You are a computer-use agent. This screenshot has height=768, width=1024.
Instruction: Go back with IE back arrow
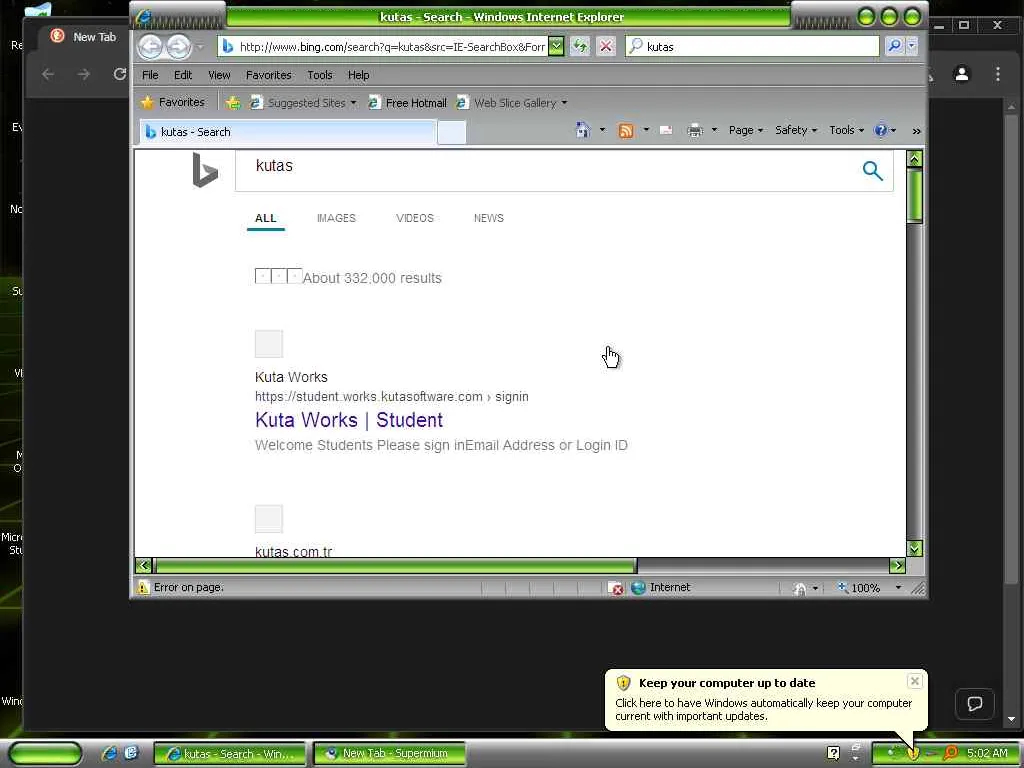pos(150,46)
